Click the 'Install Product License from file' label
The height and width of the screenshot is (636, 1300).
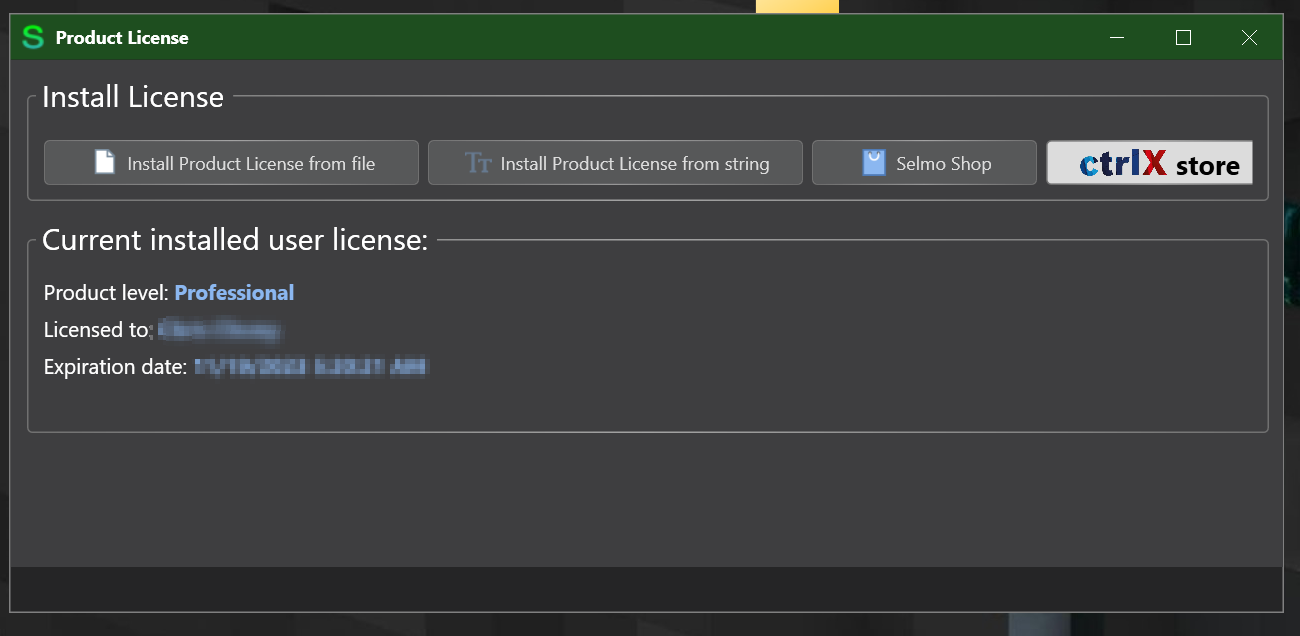point(251,164)
